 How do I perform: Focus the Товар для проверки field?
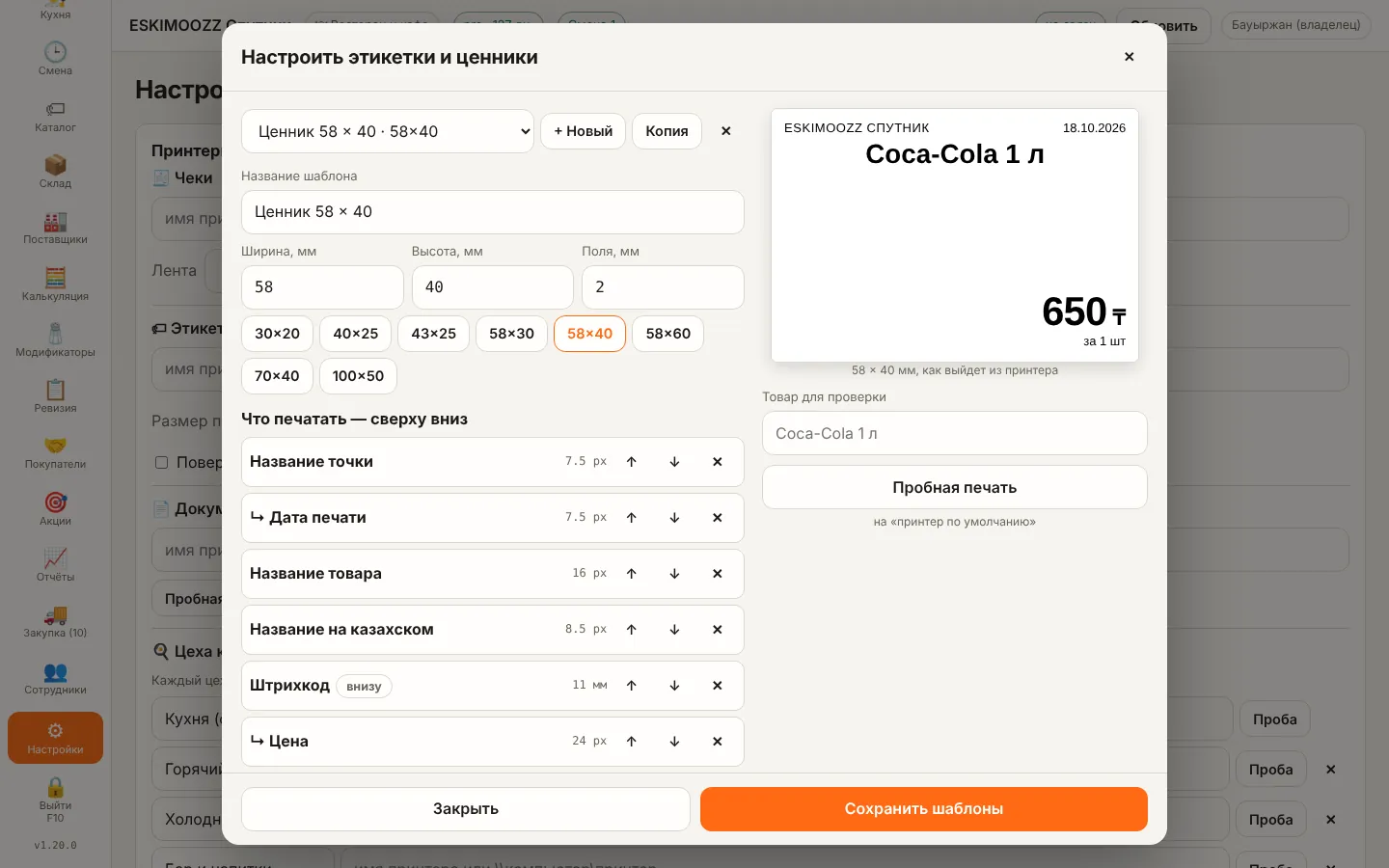pyautogui.click(x=955, y=434)
